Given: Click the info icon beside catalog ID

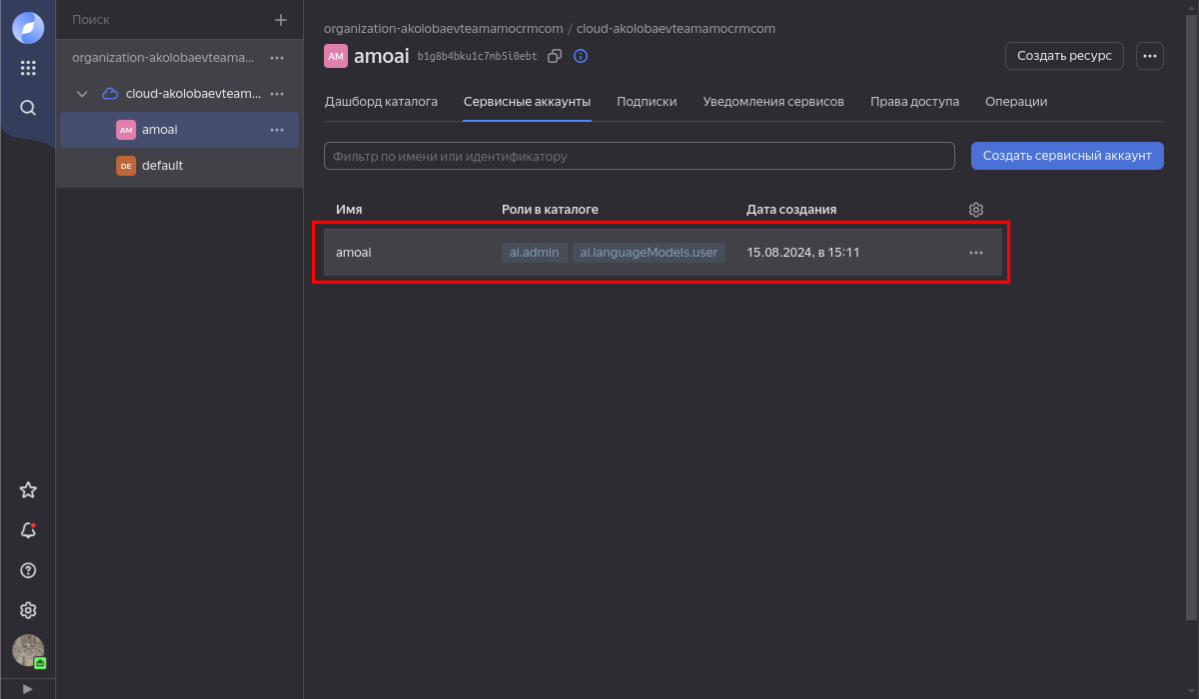Looking at the screenshot, I should (x=580, y=56).
